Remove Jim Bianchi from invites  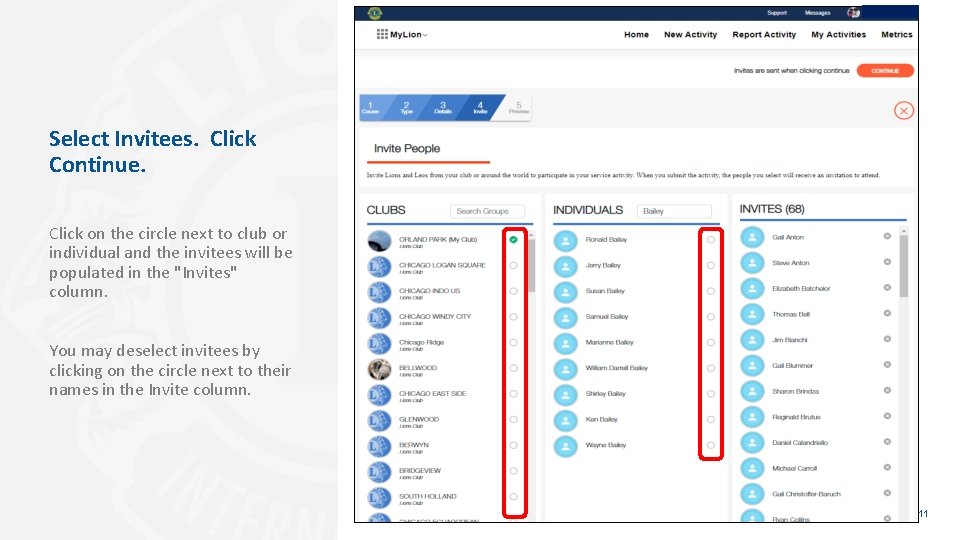(x=887, y=339)
